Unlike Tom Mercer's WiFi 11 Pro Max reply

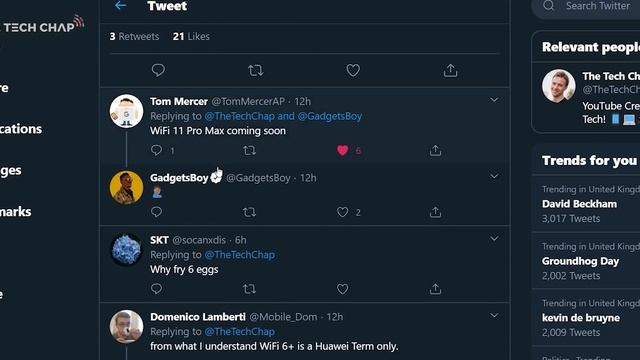coord(342,150)
